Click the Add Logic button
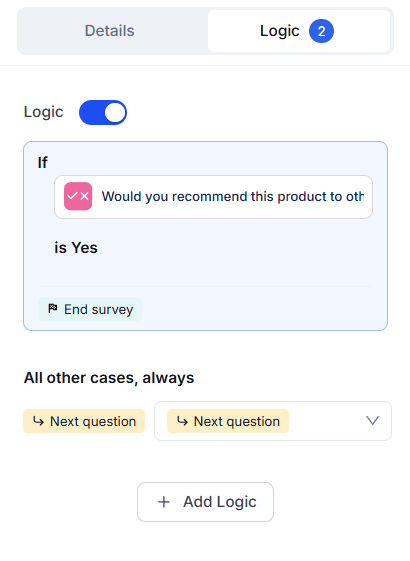410x561 pixels. [205, 502]
